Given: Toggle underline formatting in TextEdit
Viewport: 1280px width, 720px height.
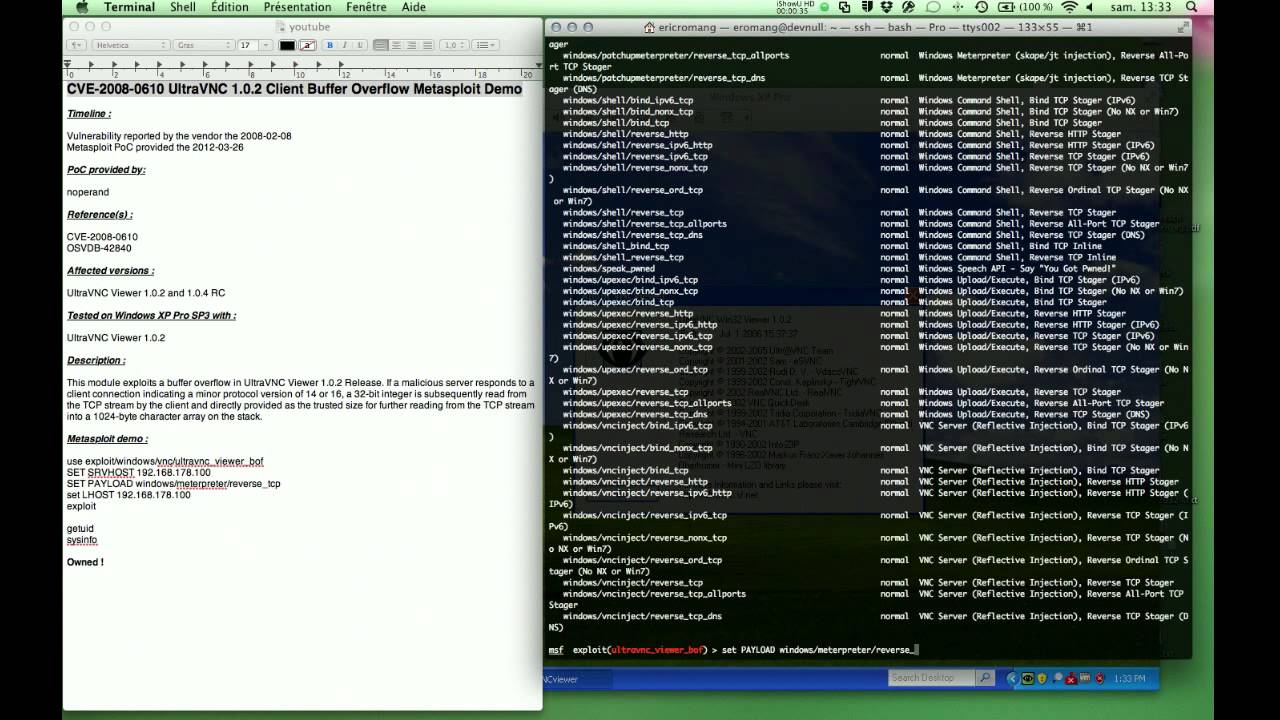Looking at the screenshot, I should 358,45.
